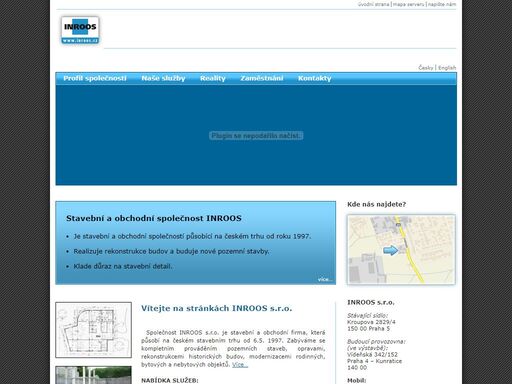This screenshot has width=512, height=384.
Task: Click the Kde nás najdete? heading
Action: pos(376,204)
